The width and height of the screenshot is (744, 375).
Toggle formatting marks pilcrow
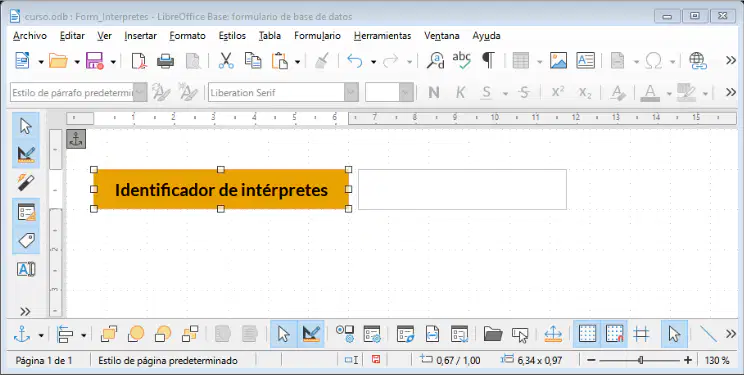(488, 61)
